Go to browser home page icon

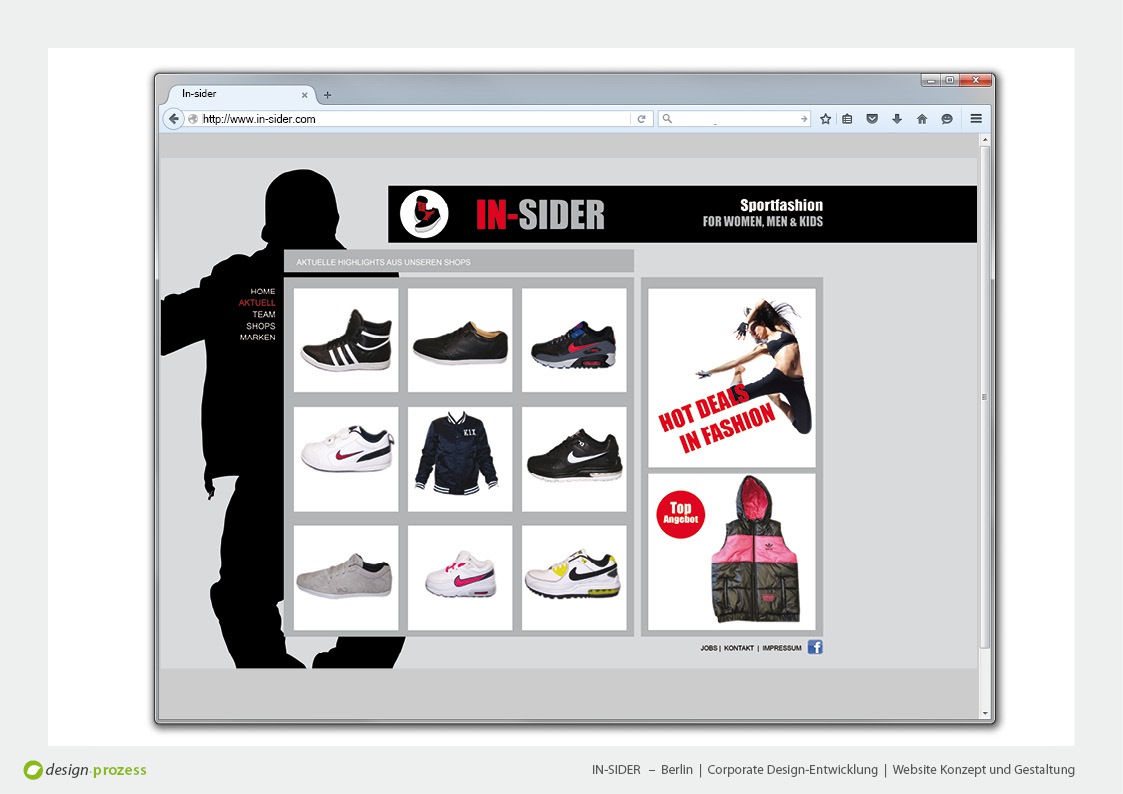coord(921,119)
